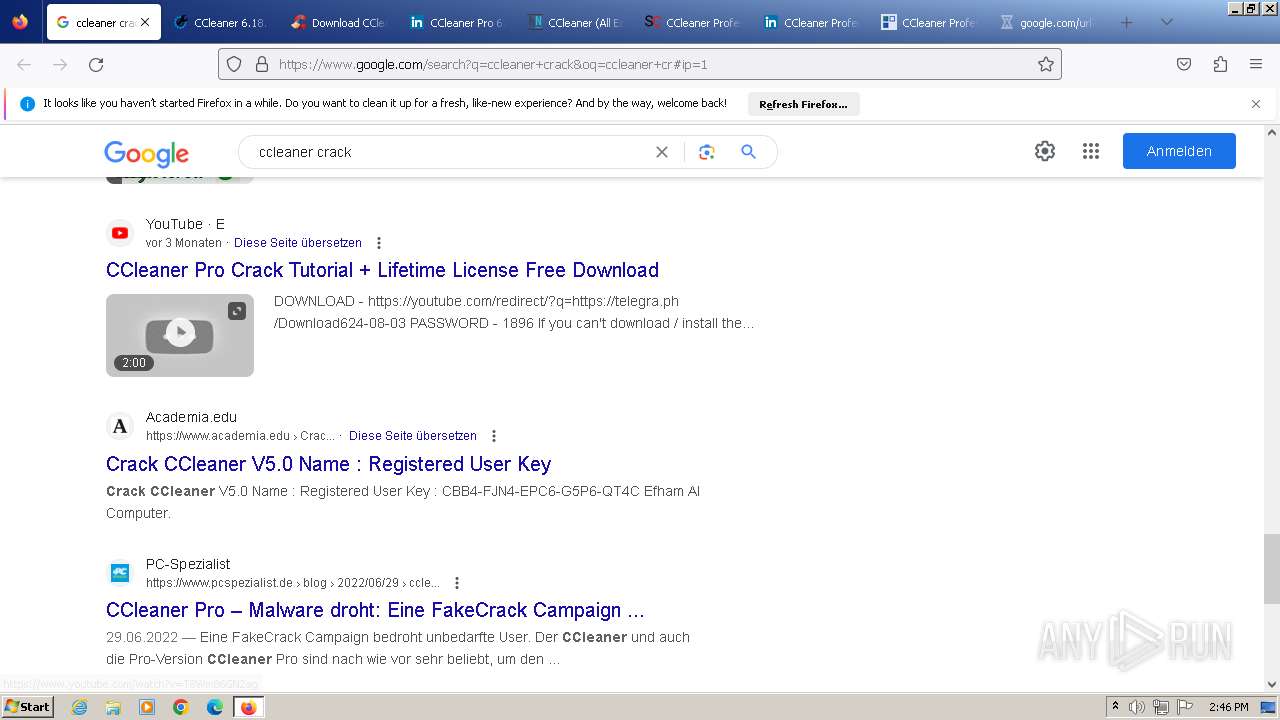The height and width of the screenshot is (720, 1280).
Task: Open a new browser tab
Action: click(x=1127, y=22)
